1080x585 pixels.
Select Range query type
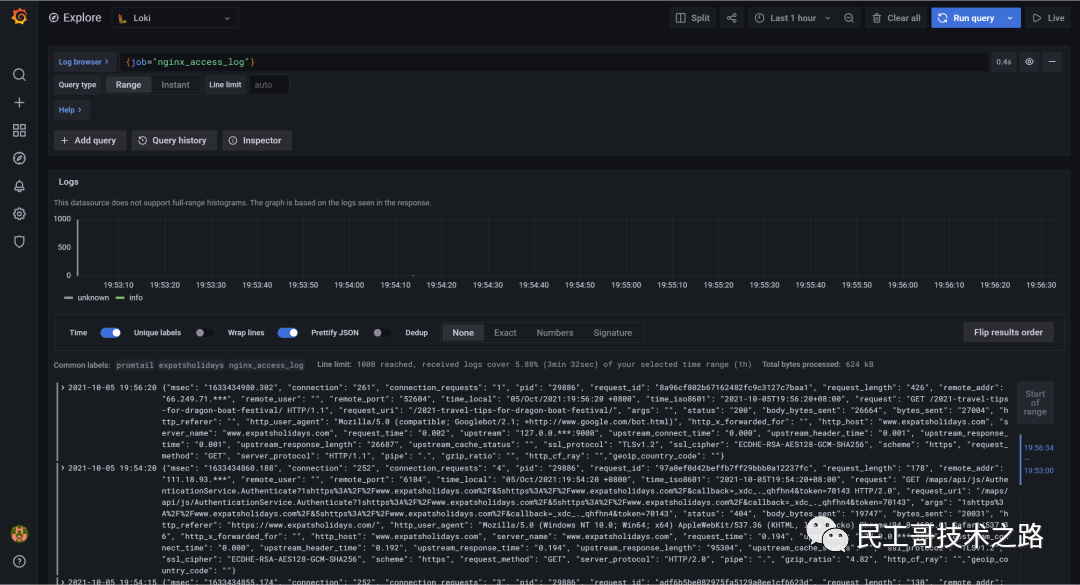(128, 85)
